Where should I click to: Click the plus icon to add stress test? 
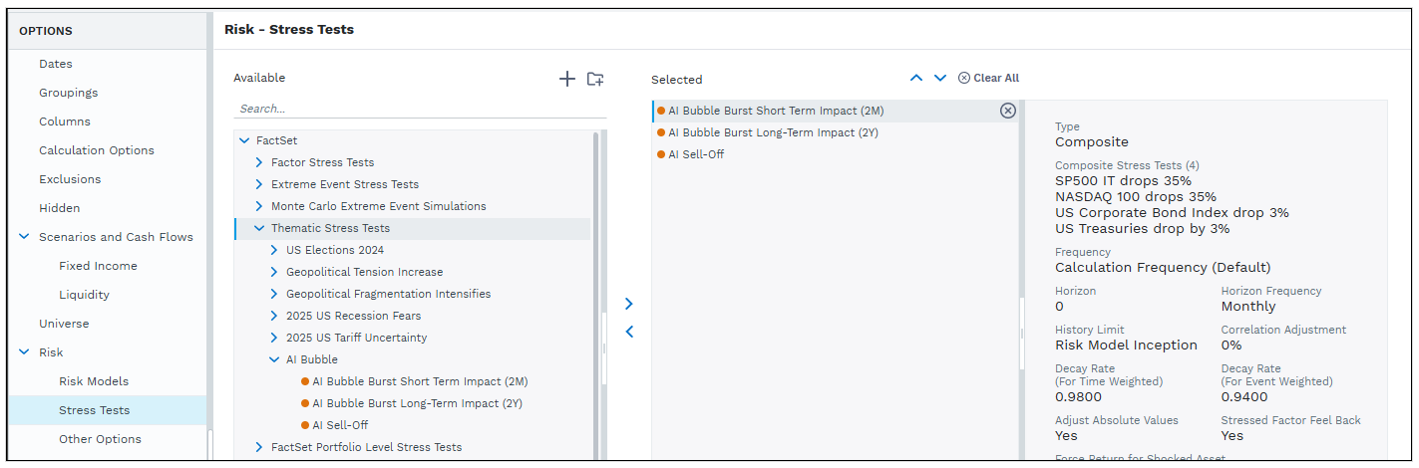tap(567, 79)
